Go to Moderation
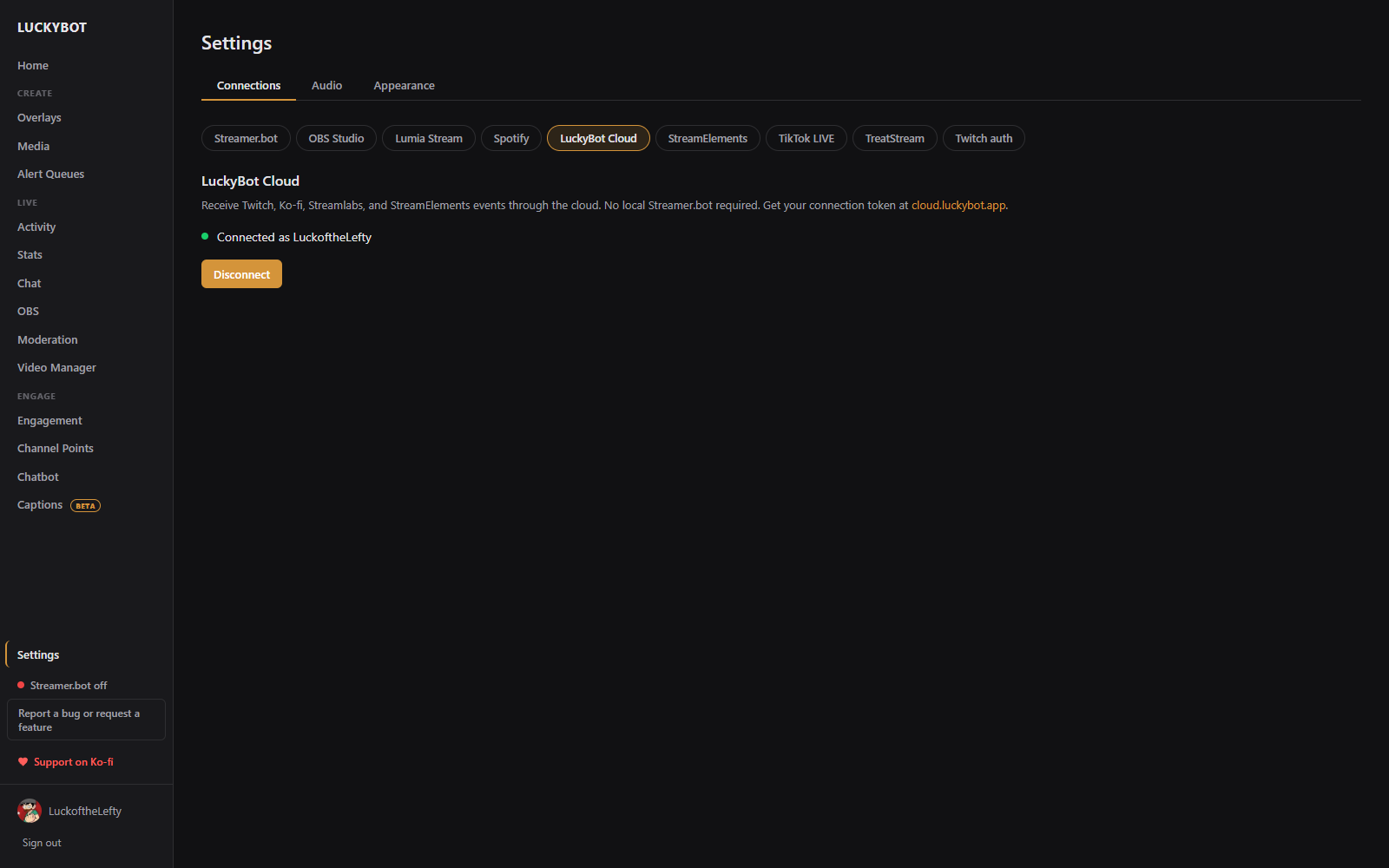Screen dimensions: 1389x868 click(x=48, y=340)
